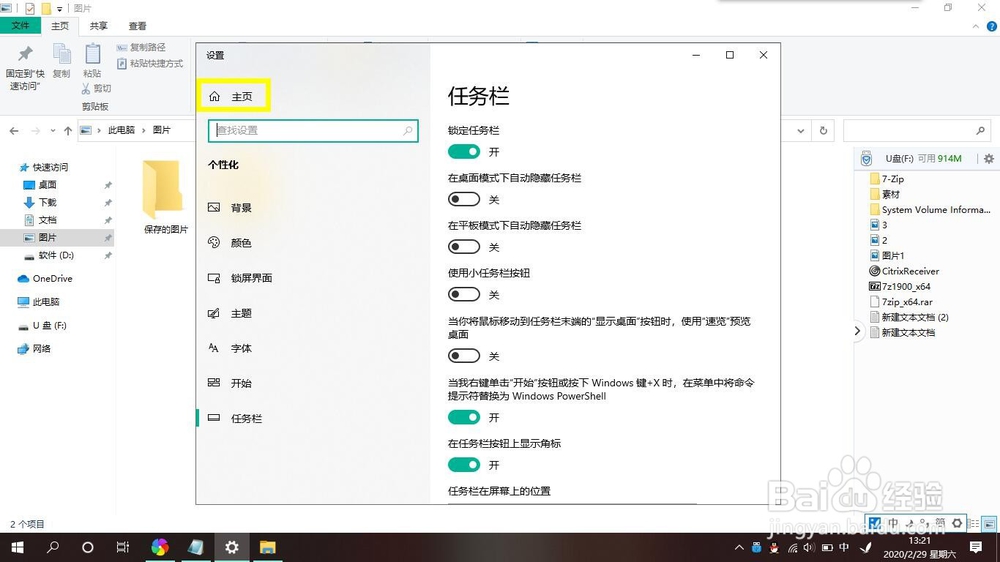
Task: Go to Settings Home button
Action: click(x=233, y=96)
